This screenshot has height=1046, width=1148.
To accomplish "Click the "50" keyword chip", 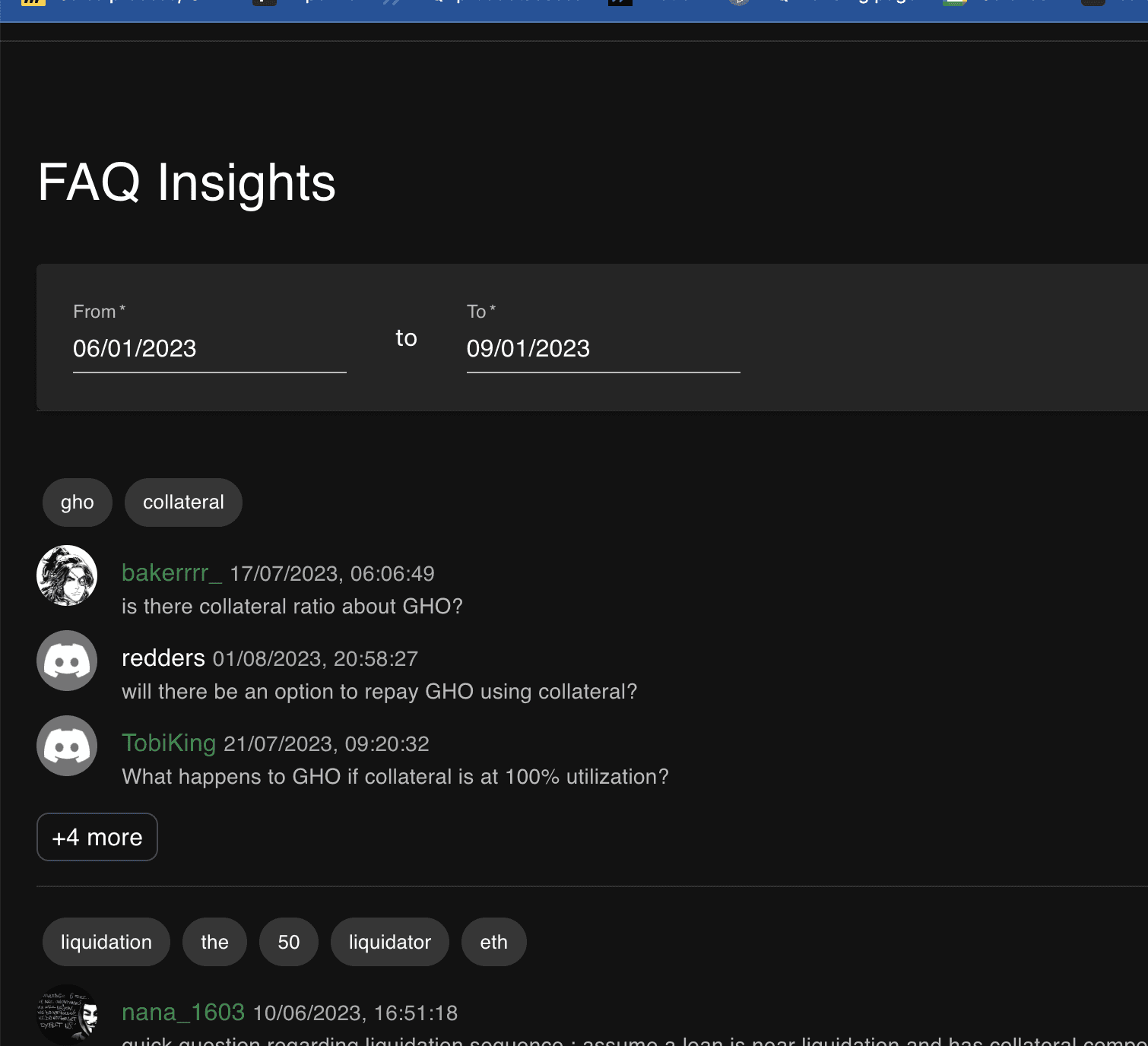I will [289, 942].
